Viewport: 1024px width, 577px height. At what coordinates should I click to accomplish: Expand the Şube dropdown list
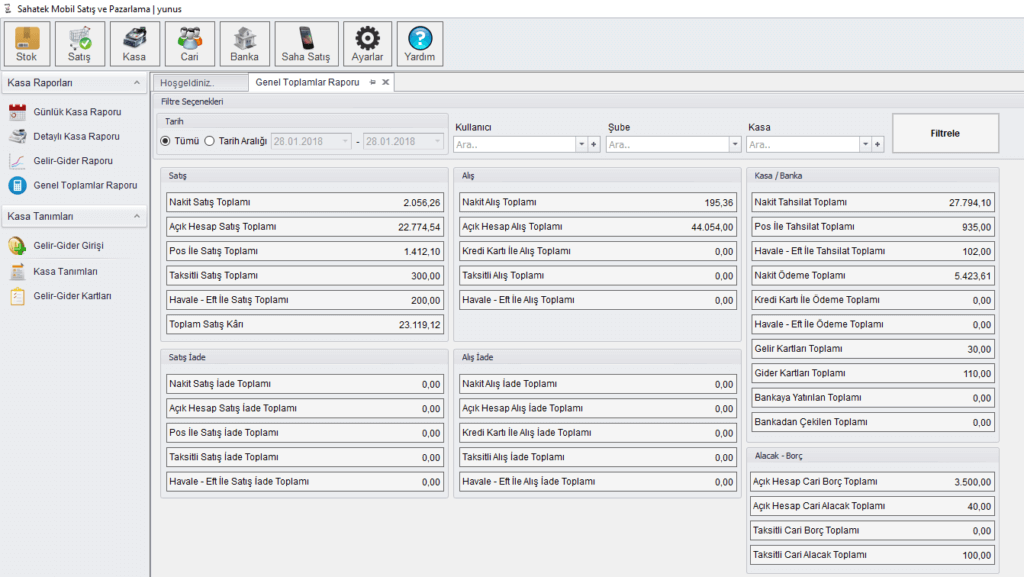721,145
